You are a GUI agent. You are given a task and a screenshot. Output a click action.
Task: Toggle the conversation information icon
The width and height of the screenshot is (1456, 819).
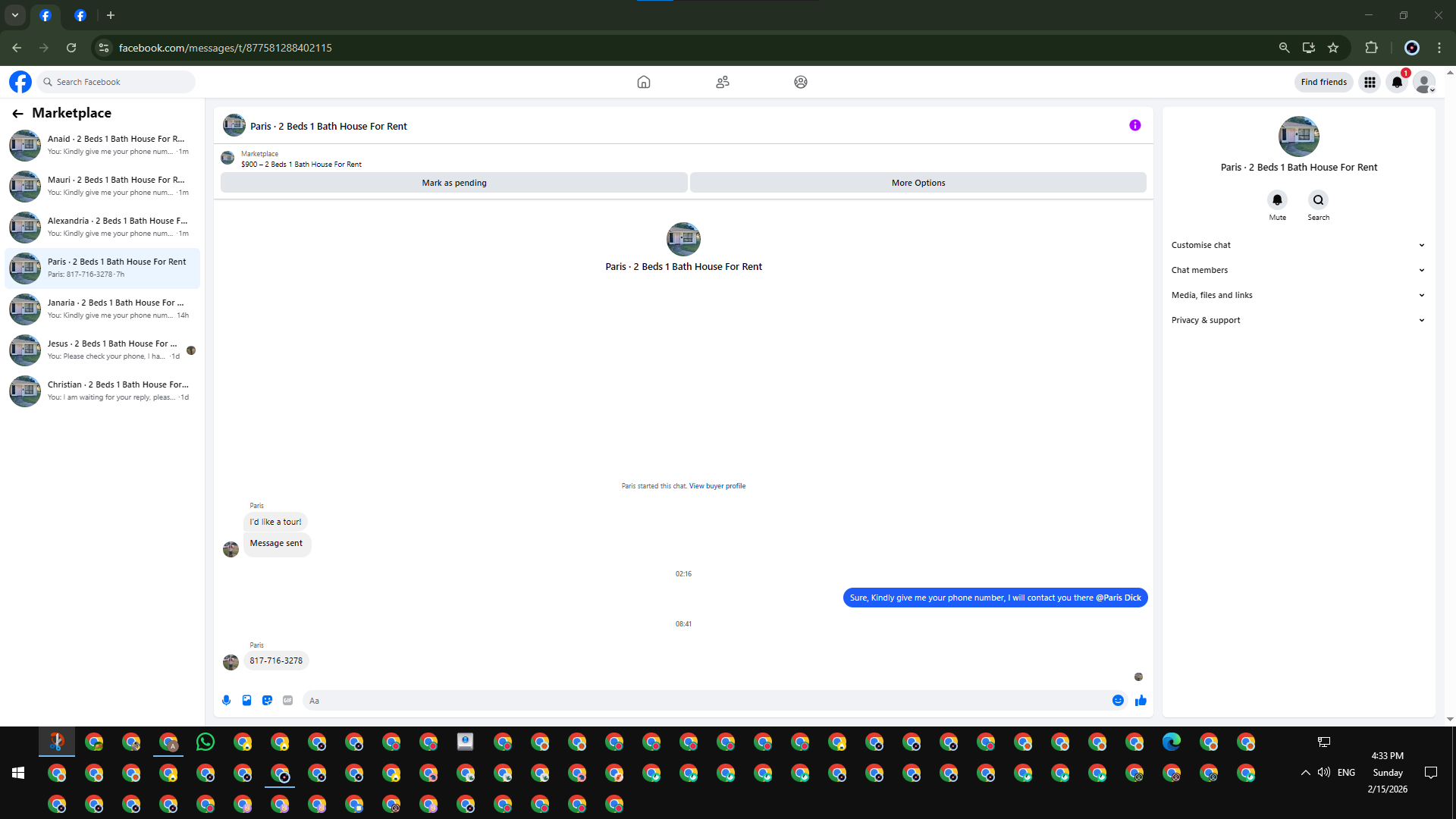1135,125
